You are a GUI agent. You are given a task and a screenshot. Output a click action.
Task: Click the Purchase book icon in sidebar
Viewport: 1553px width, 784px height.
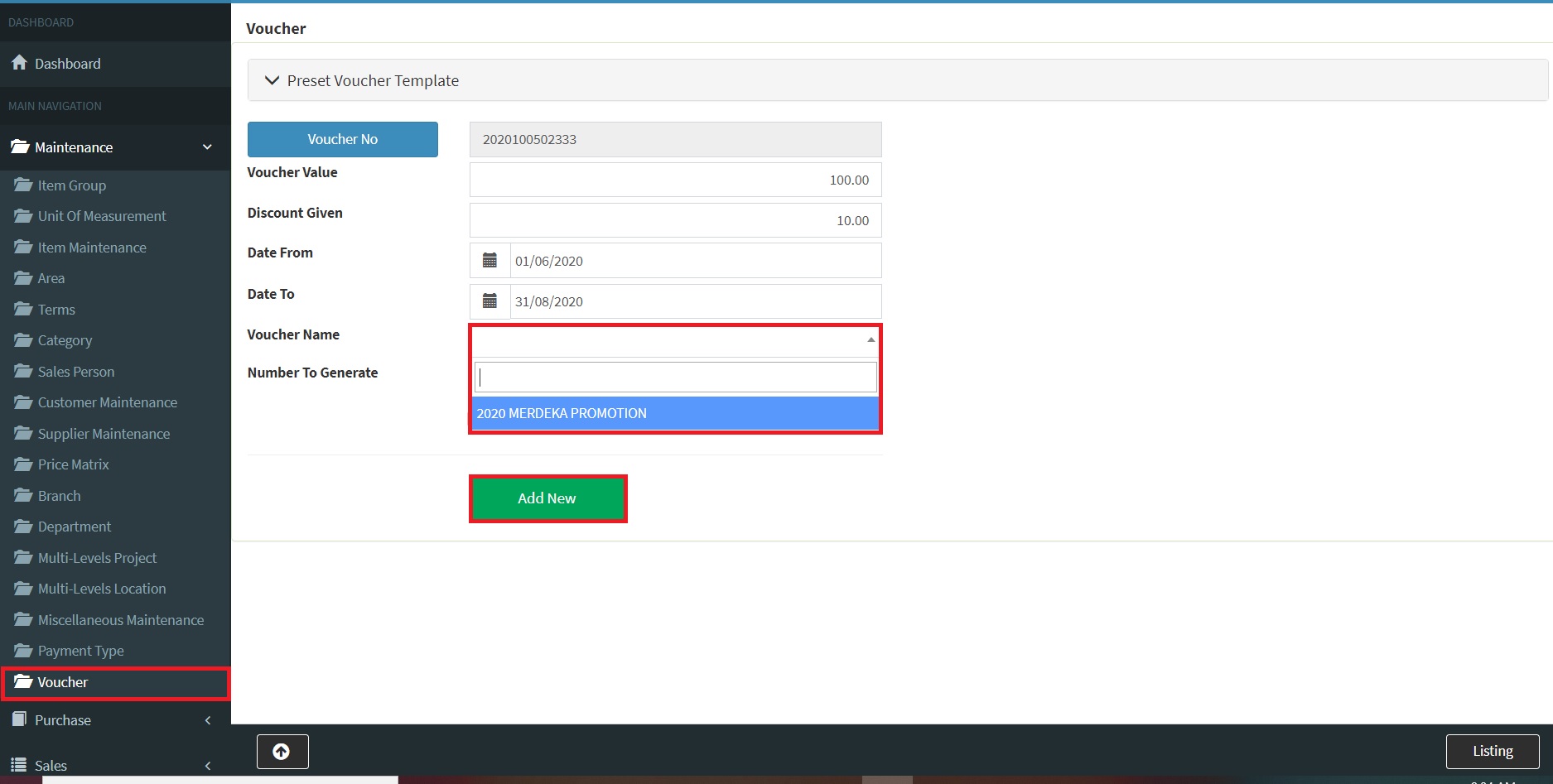(19, 719)
